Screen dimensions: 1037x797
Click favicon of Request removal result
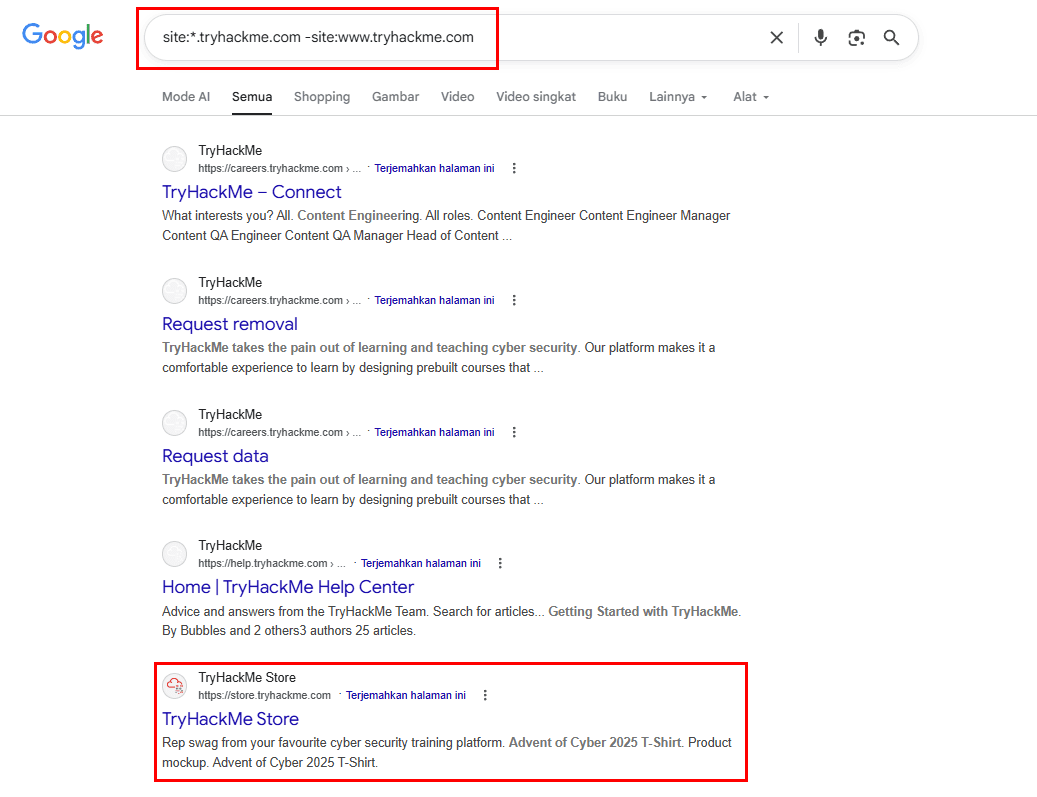[x=175, y=291]
